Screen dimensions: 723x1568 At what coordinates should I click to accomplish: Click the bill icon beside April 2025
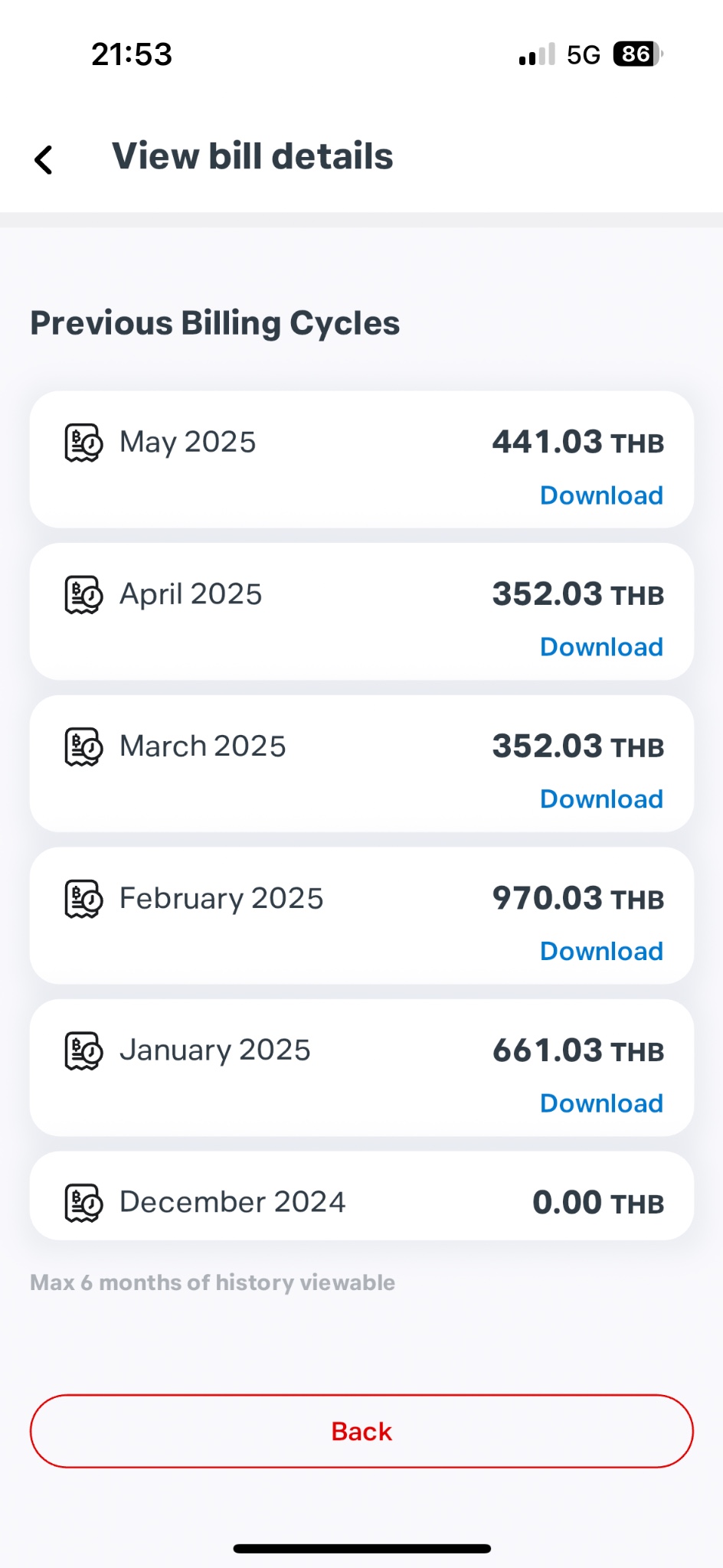[x=83, y=595]
